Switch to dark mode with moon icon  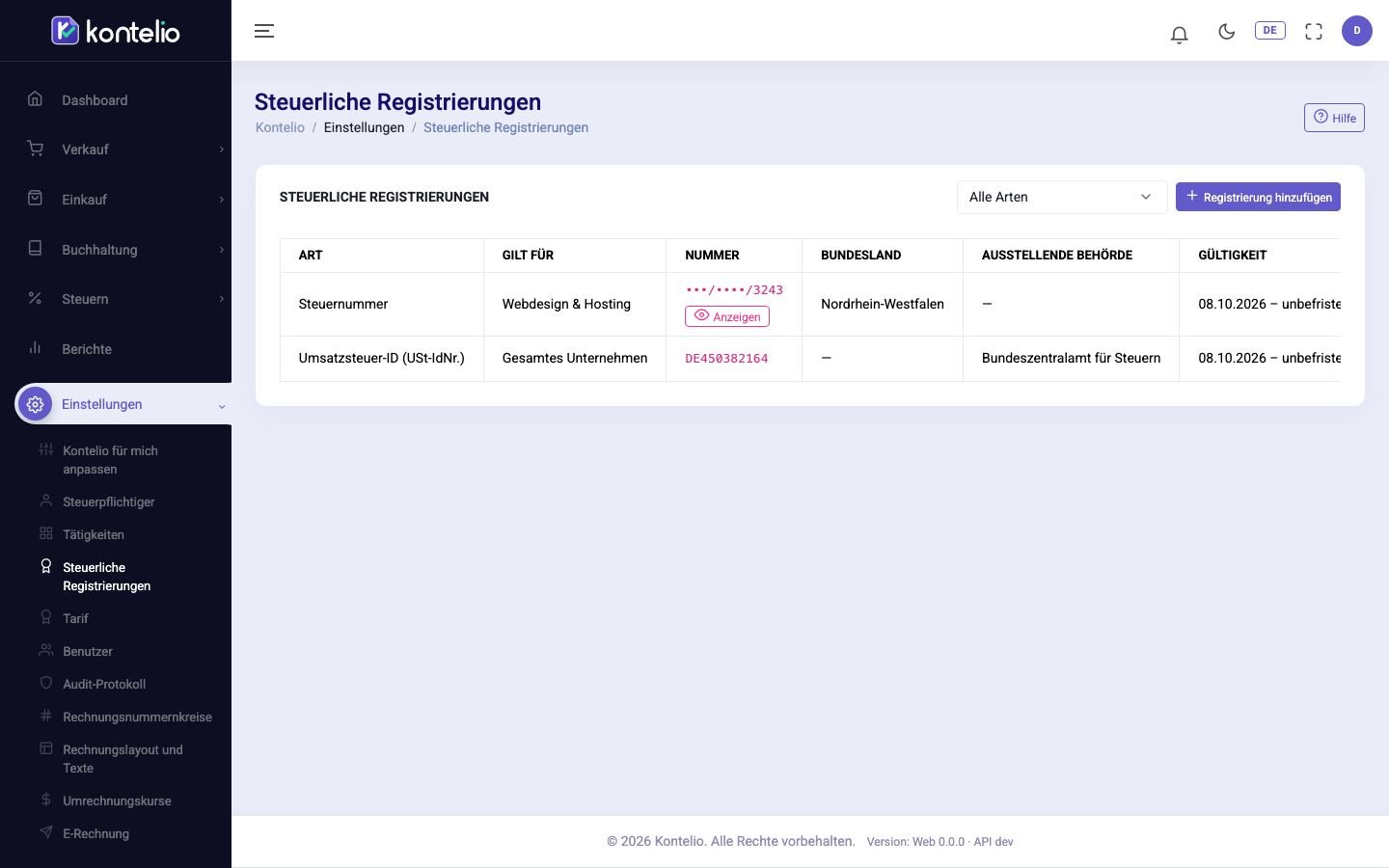coord(1227,31)
